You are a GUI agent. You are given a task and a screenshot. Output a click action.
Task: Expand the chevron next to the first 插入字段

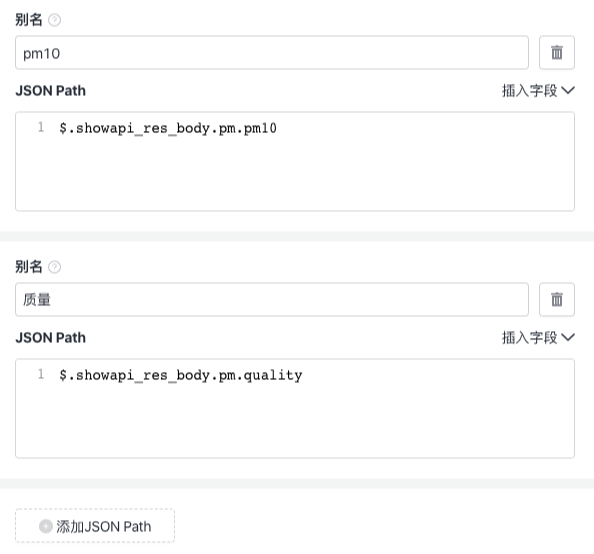pos(568,91)
